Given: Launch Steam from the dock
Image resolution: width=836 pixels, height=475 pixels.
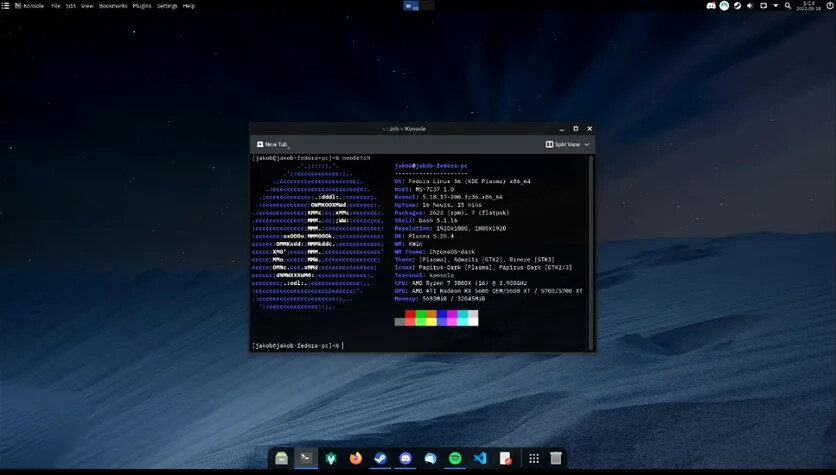Looking at the screenshot, I should (380, 458).
